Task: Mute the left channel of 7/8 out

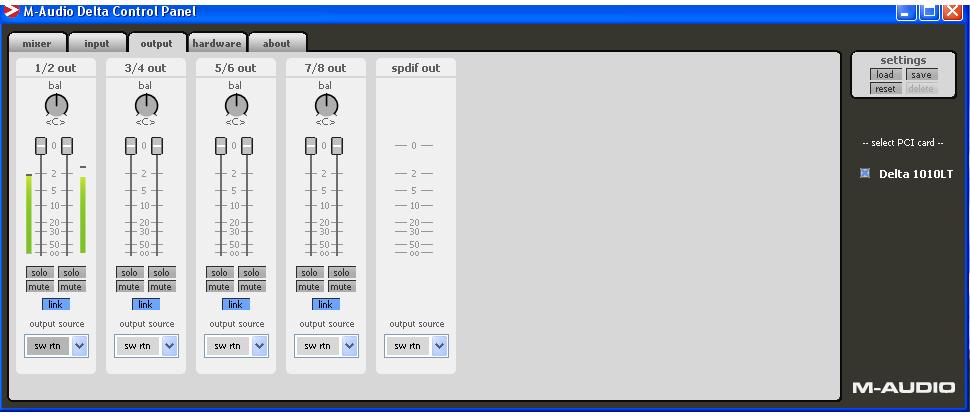Action: [310, 287]
